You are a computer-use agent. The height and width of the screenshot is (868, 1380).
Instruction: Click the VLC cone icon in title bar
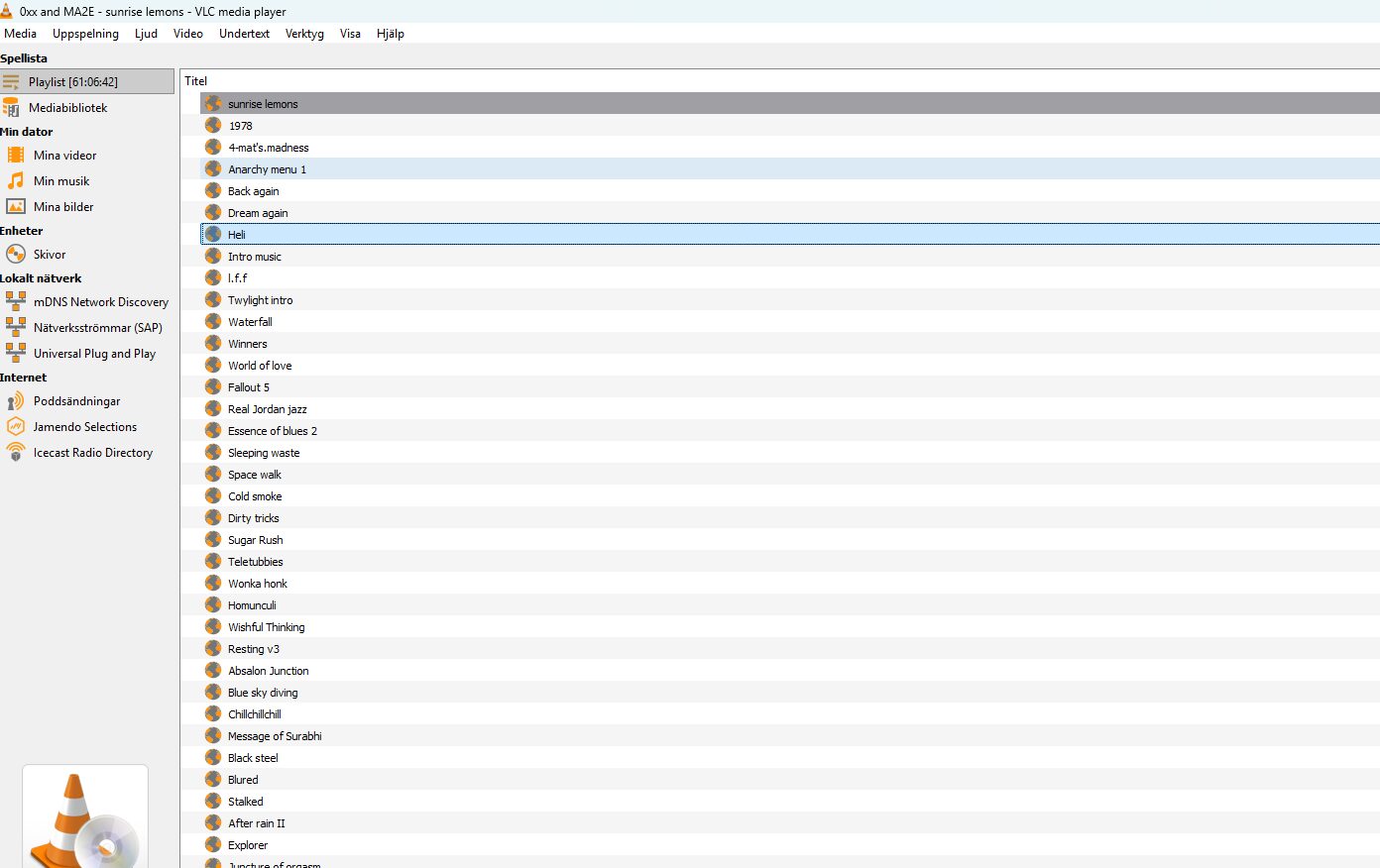coord(7,11)
